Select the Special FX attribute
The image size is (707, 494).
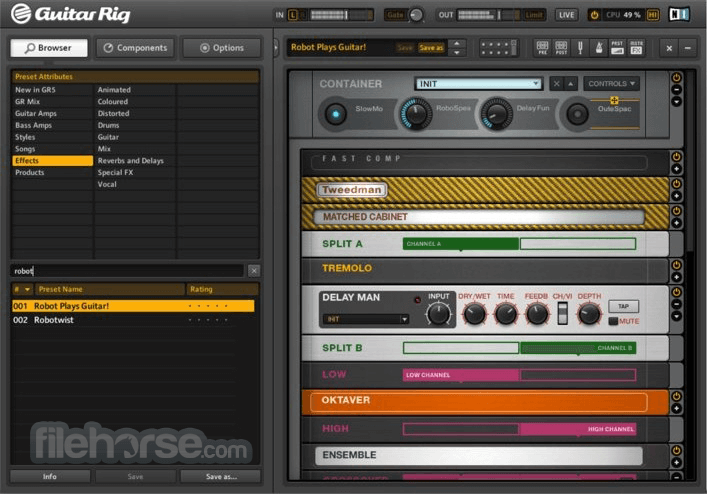tap(115, 173)
